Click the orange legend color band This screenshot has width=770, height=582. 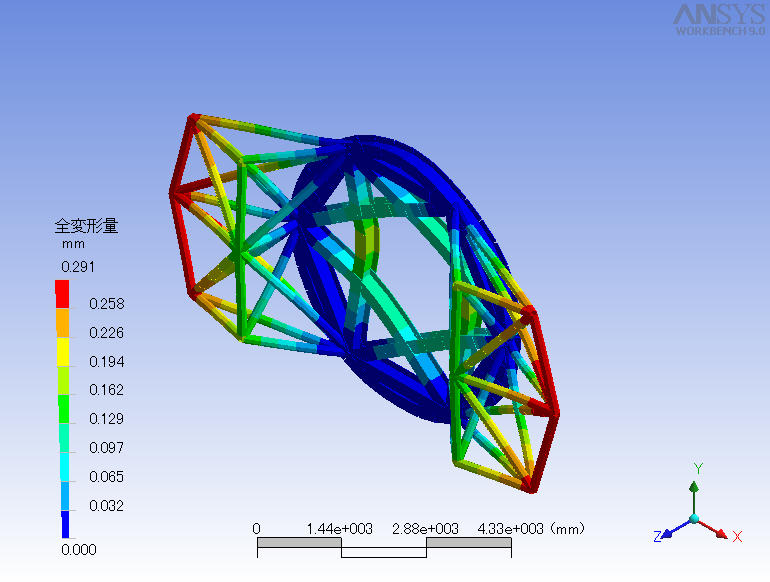tap(62, 323)
